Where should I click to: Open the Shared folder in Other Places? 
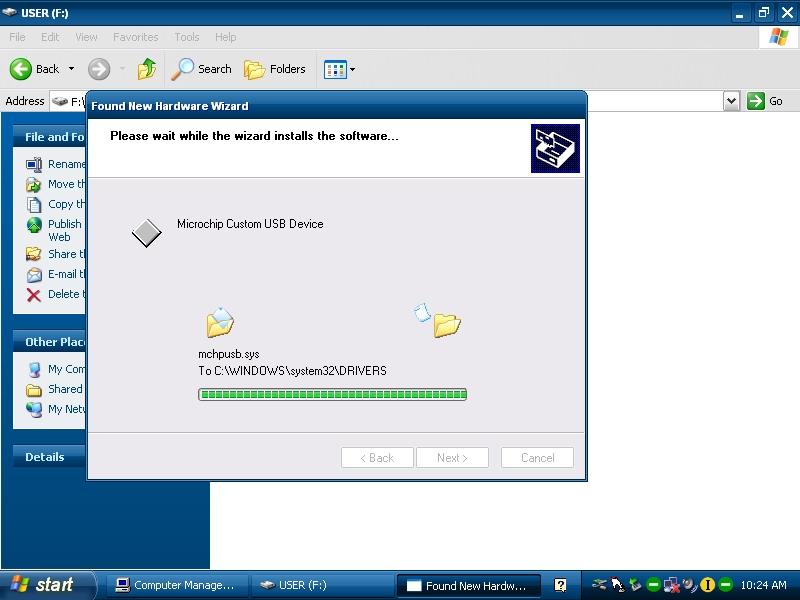[x=34, y=390]
